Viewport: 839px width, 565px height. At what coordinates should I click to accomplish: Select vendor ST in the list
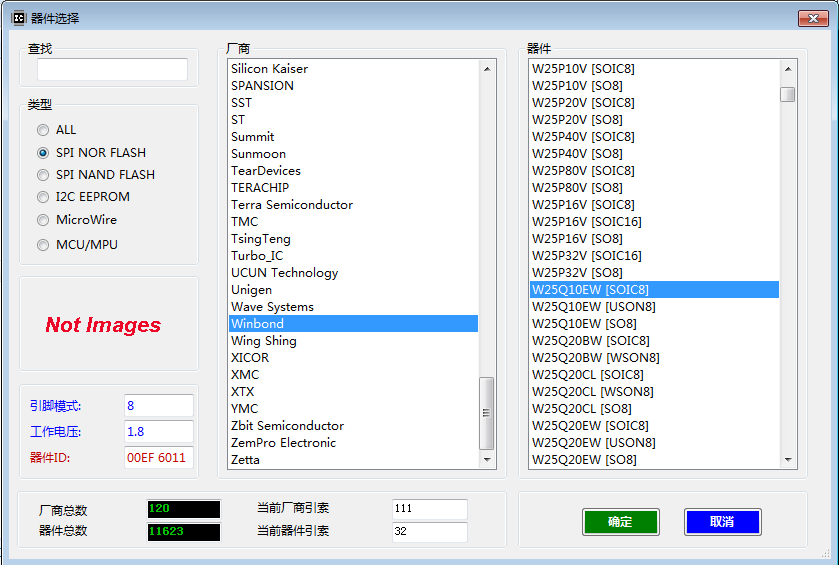click(353, 120)
